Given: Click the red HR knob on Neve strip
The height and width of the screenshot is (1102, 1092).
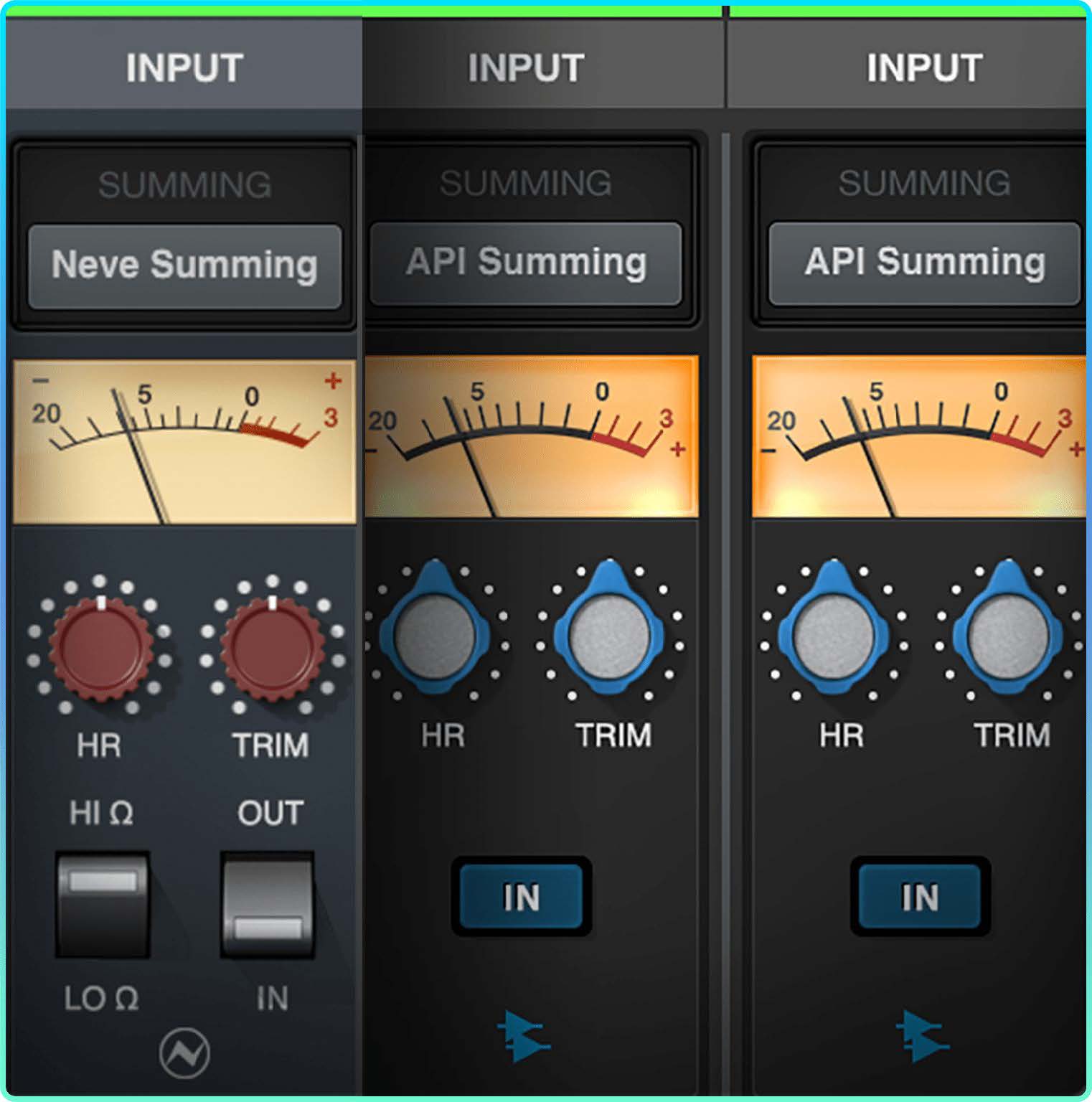Looking at the screenshot, I should (x=100, y=646).
